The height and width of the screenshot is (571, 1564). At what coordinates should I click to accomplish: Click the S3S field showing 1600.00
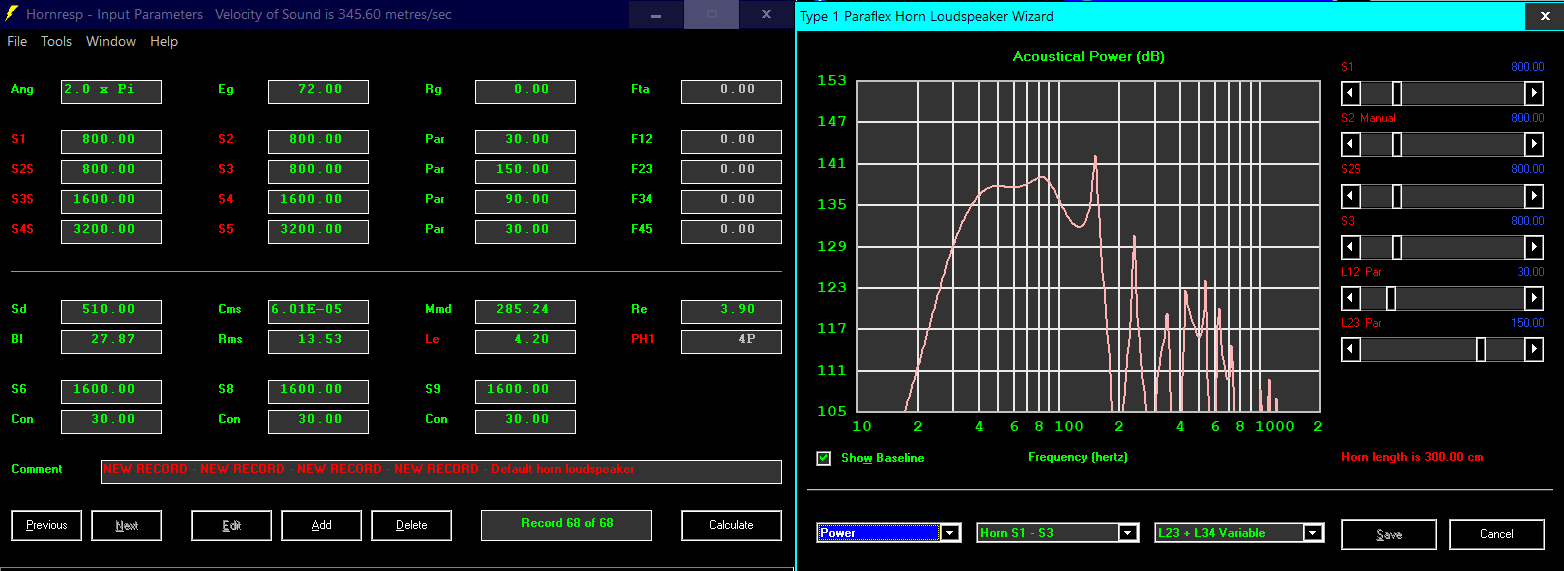point(111,201)
